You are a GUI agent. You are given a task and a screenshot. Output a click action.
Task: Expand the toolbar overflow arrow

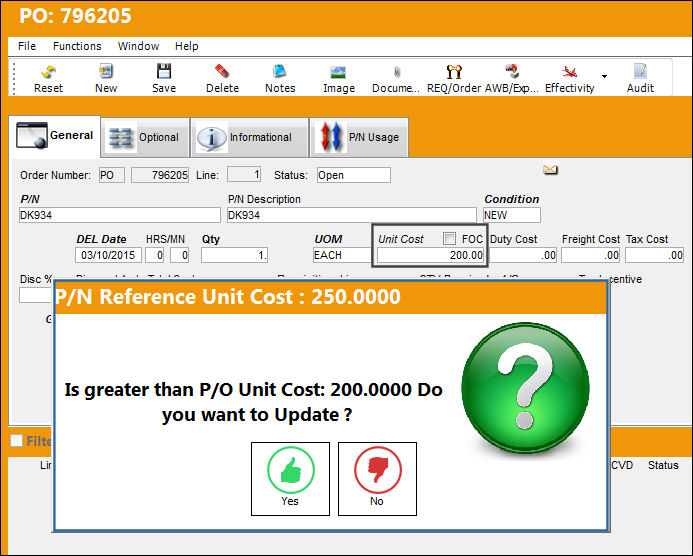[x=604, y=77]
